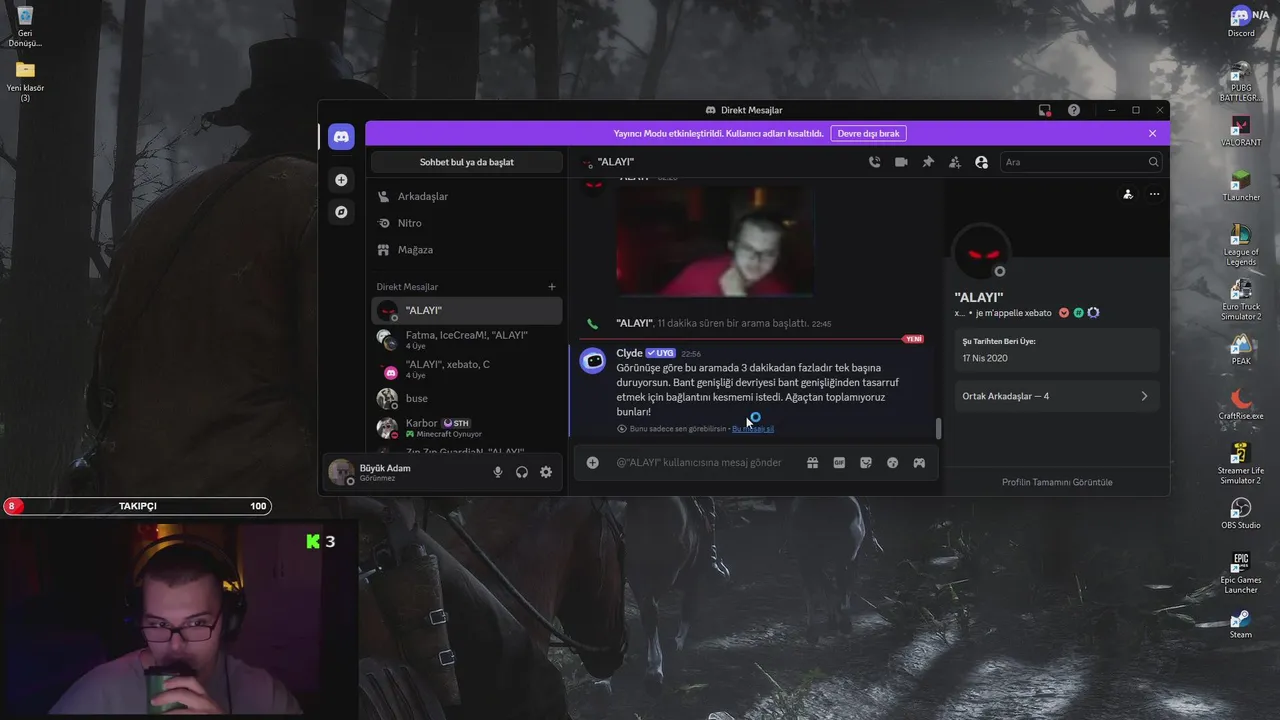The image size is (1280, 720).
Task: Open group chat "ALAYI", xebato, C
Action: coord(466,369)
